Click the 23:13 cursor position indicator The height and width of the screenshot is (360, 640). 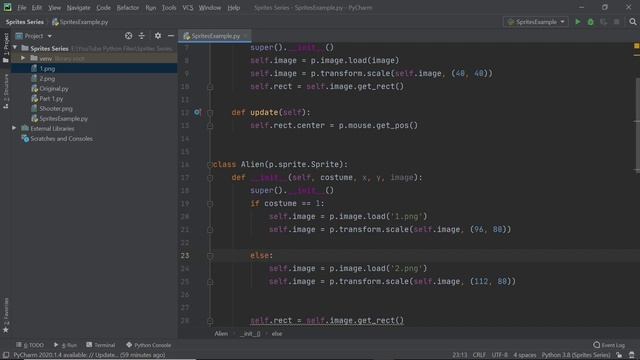coord(460,355)
